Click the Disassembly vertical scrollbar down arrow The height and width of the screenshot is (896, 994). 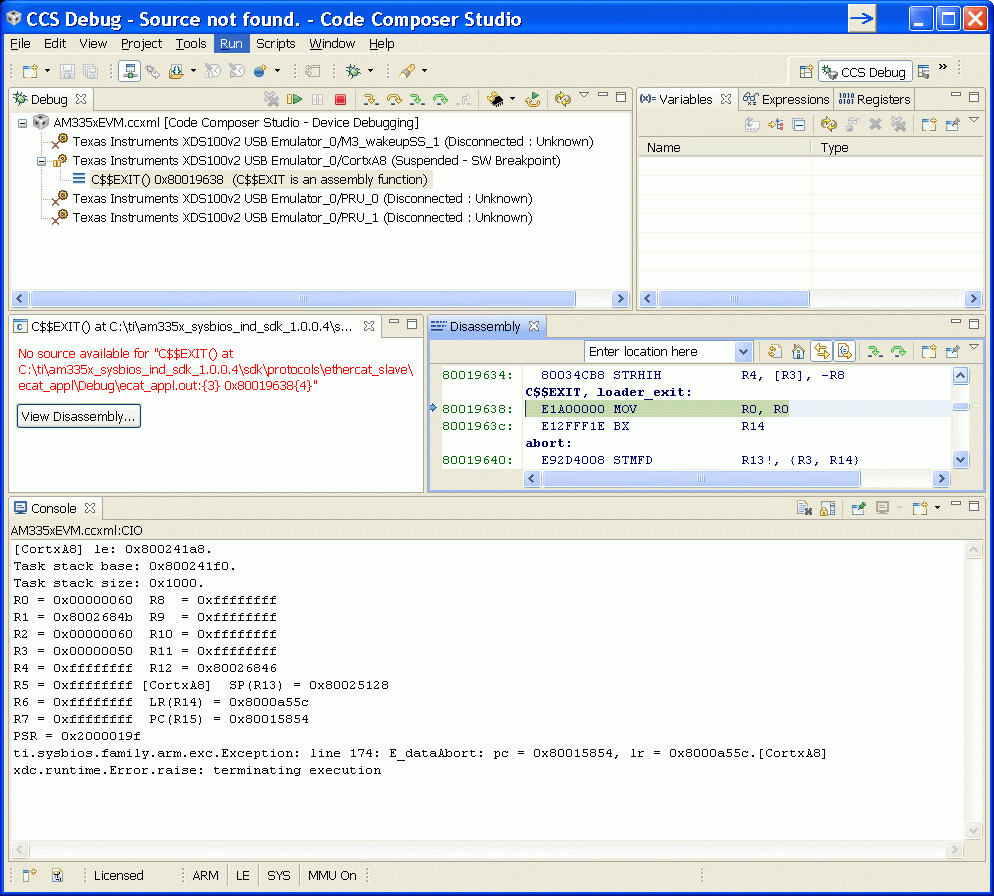coord(960,460)
